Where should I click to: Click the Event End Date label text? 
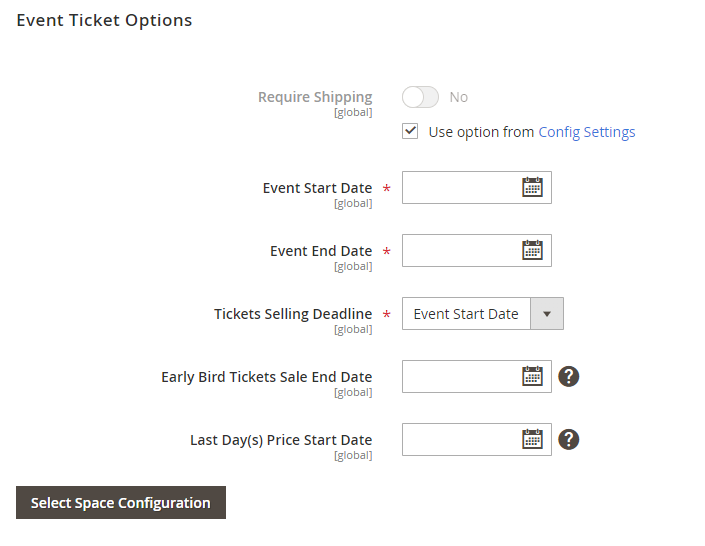pyautogui.click(x=321, y=251)
